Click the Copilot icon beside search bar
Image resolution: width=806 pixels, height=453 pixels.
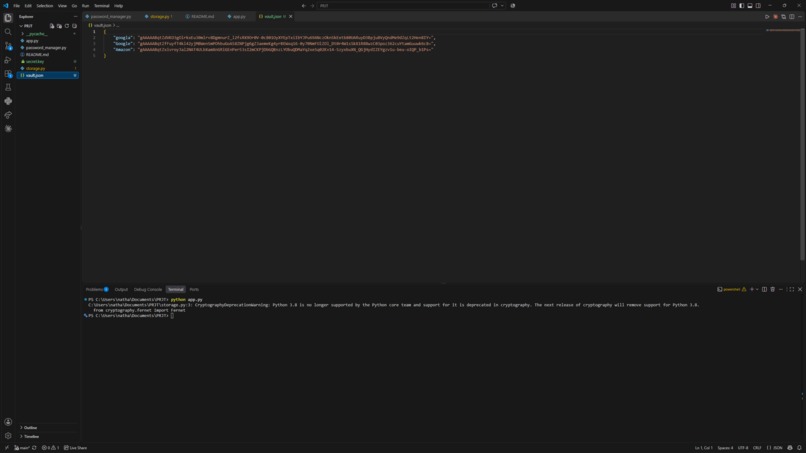pos(494,6)
